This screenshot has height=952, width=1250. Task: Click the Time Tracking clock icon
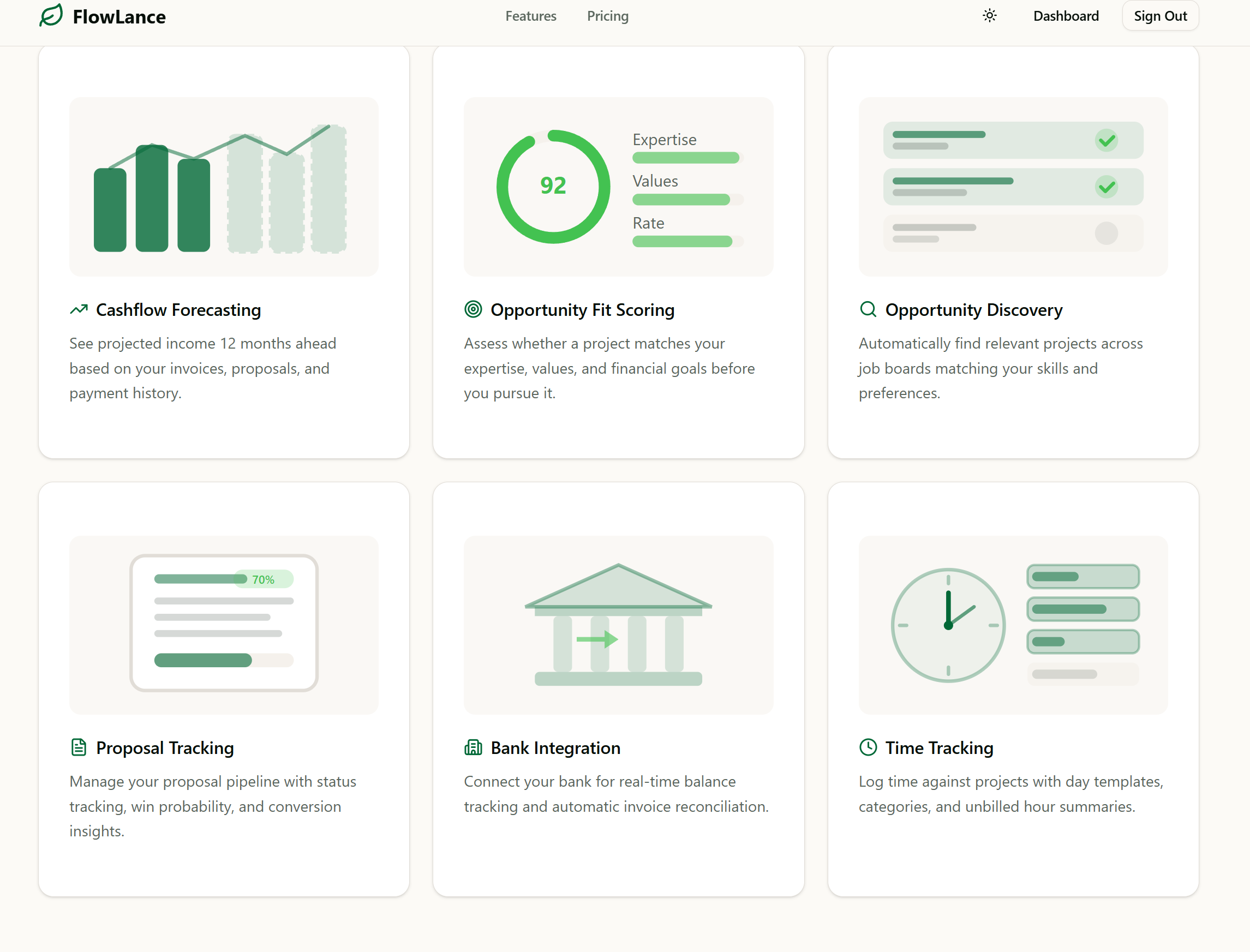868,747
